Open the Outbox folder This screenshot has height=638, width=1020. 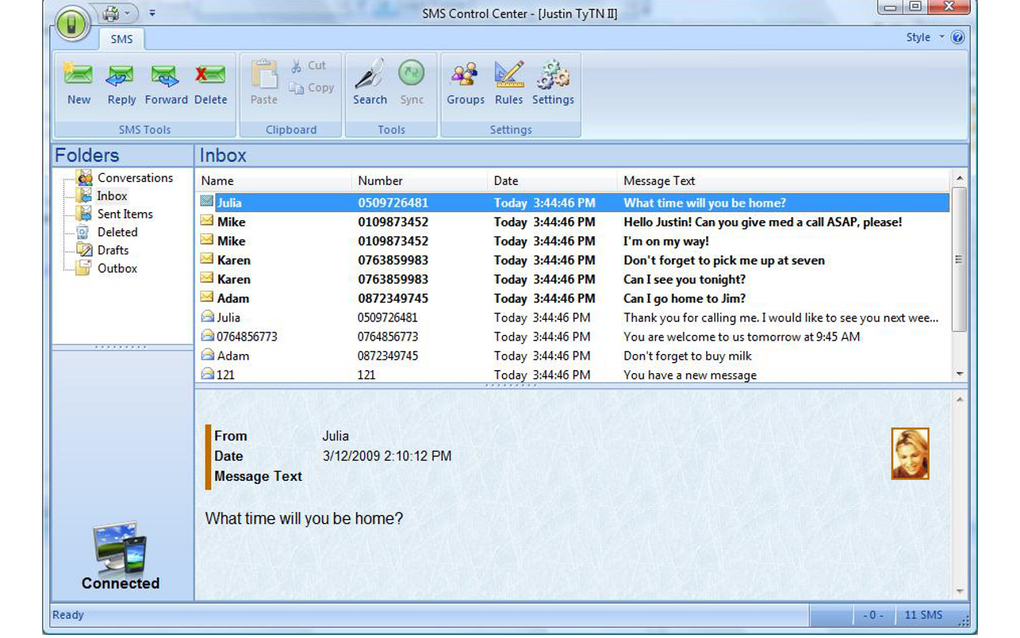click(117, 269)
